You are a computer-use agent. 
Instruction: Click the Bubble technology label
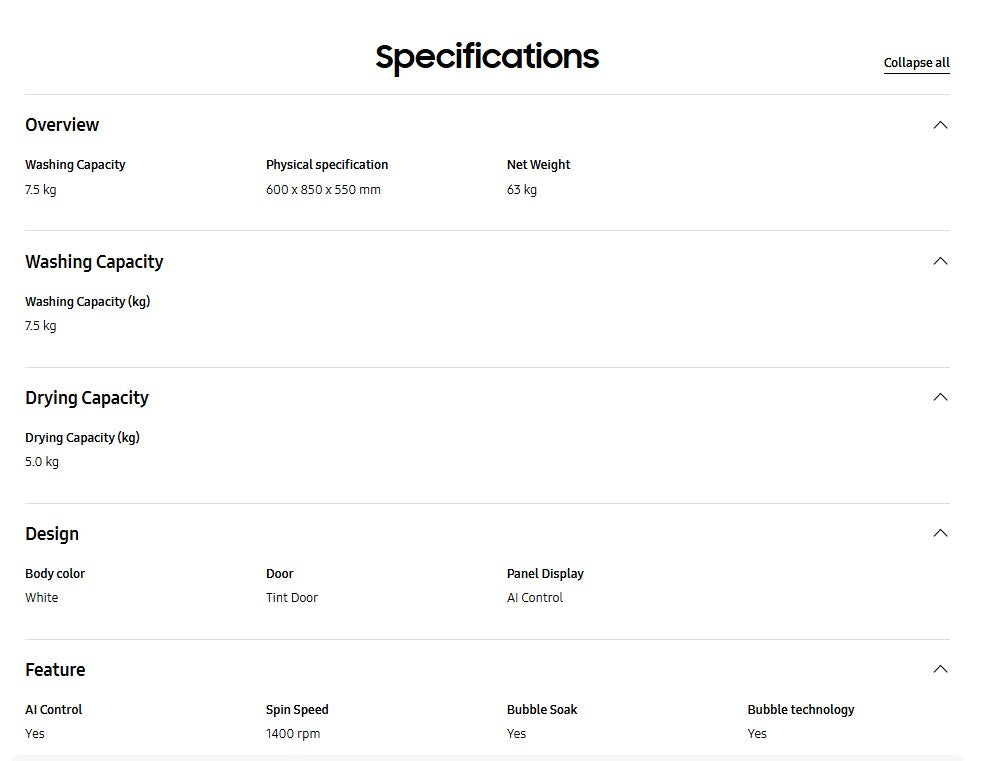pos(800,710)
